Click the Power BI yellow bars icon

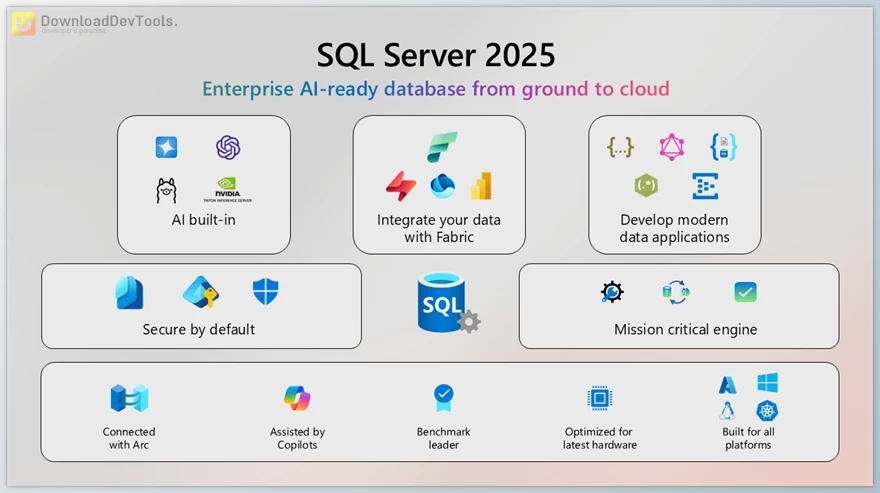pos(482,186)
